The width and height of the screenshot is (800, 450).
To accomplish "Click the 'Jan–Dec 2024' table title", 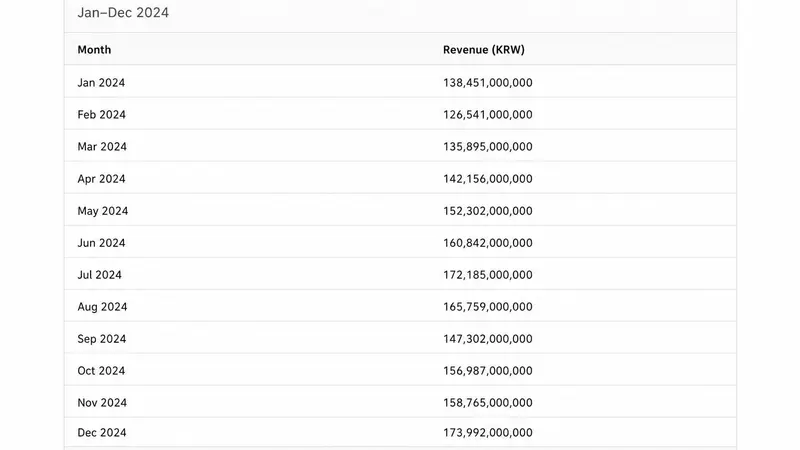I will (123, 13).
